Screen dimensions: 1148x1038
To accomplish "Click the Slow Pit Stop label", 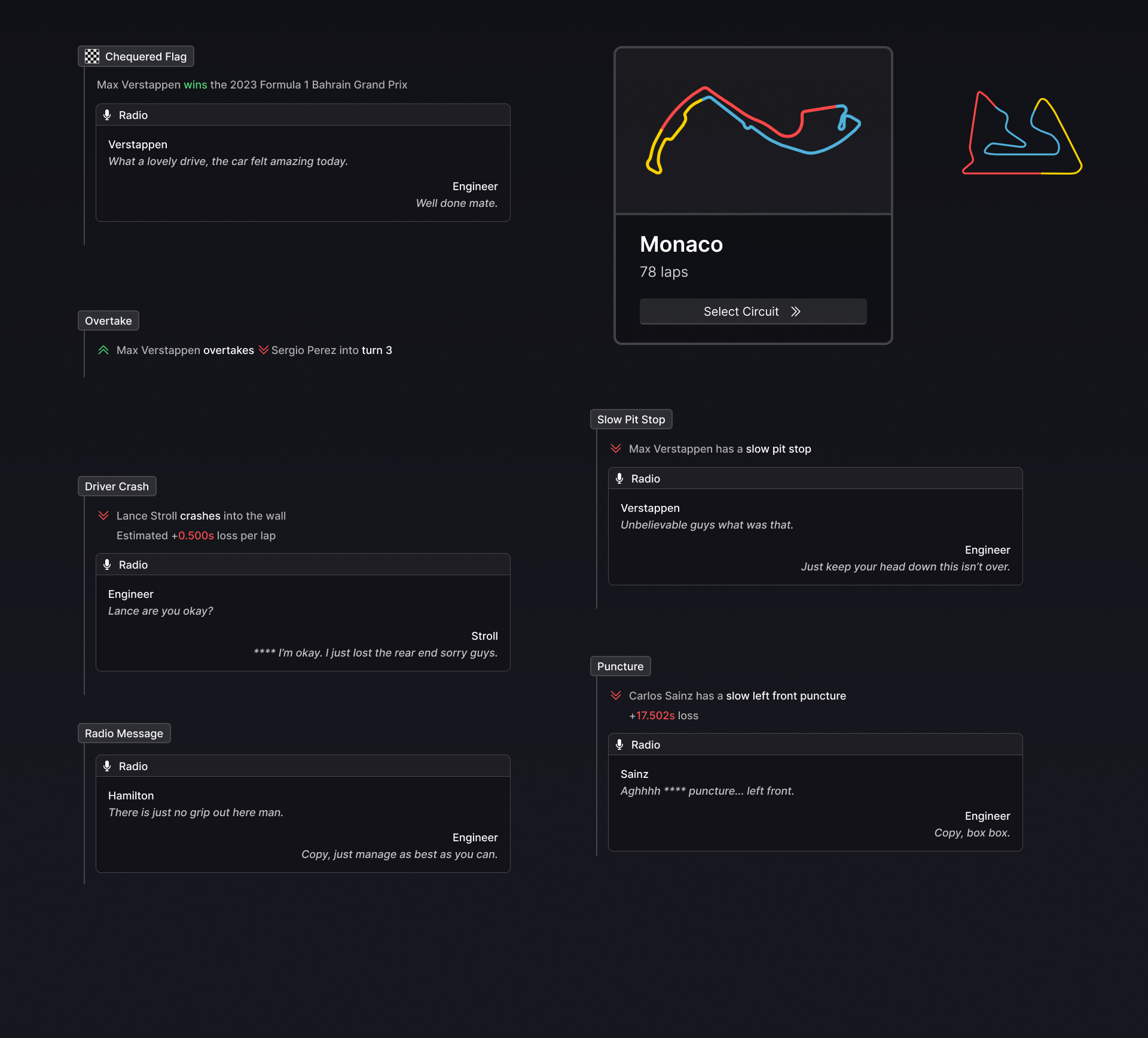I will 631,420.
